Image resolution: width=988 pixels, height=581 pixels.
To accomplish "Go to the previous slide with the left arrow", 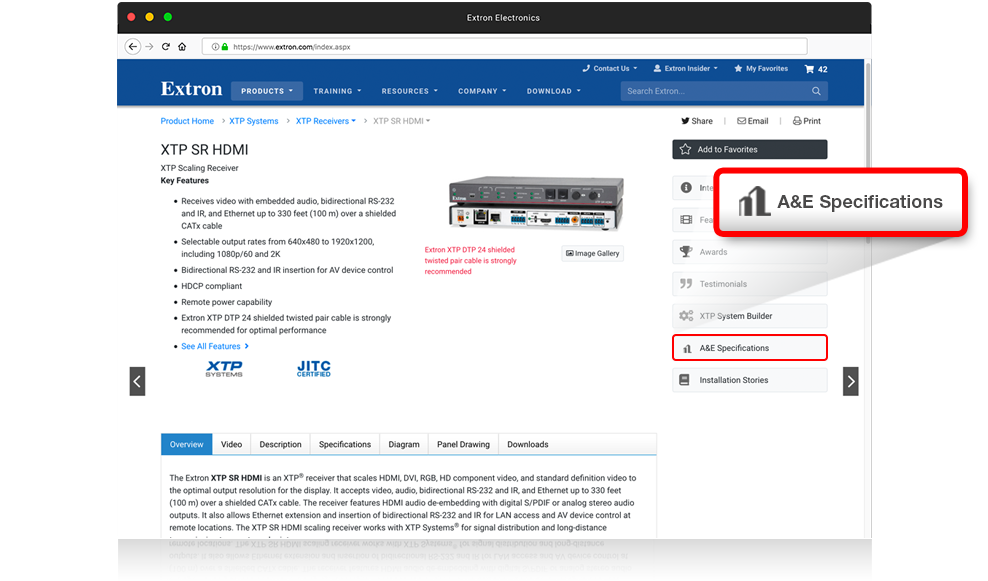I will 137,381.
